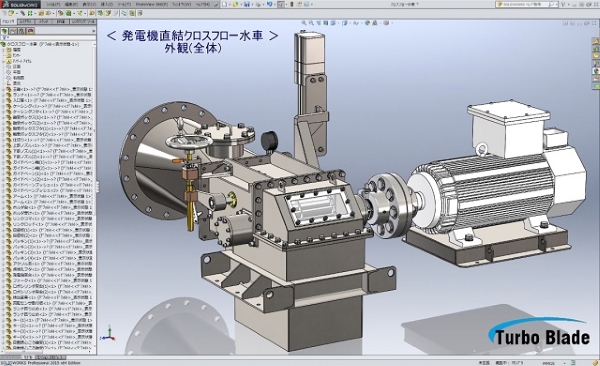Click the Rebuild traffic-light icon

click(292, 5)
